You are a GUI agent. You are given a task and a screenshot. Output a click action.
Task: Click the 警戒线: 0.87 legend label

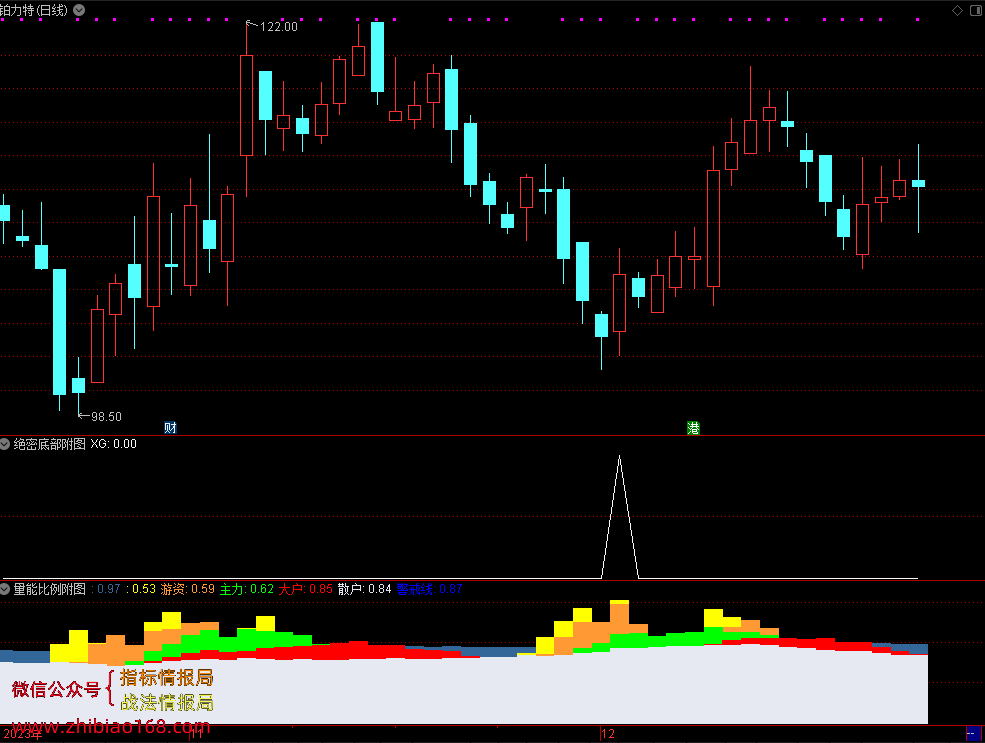tap(429, 589)
